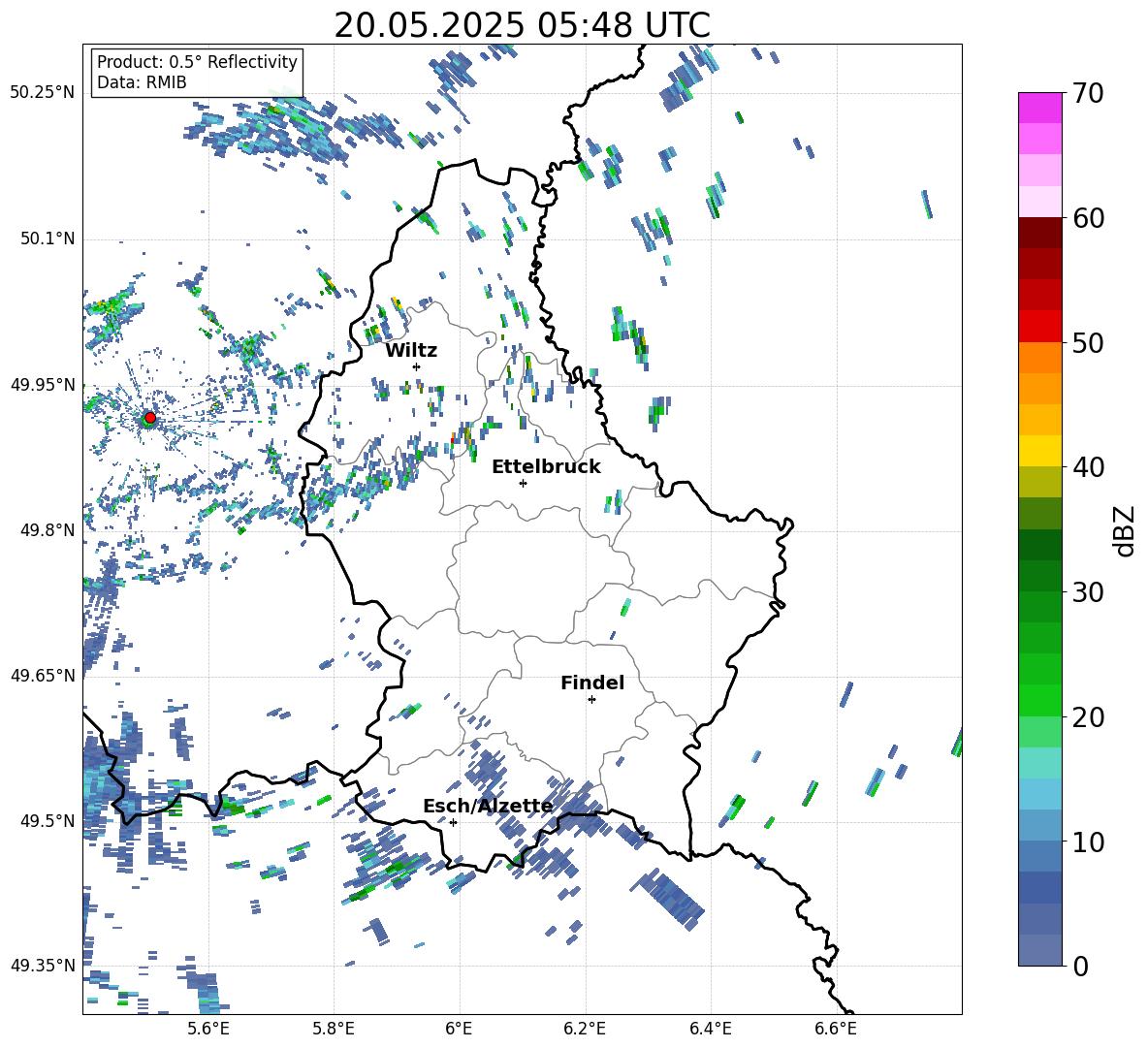Click the dBZ colorbar axis label
This screenshot has height=1048, width=1148.
1126,530
